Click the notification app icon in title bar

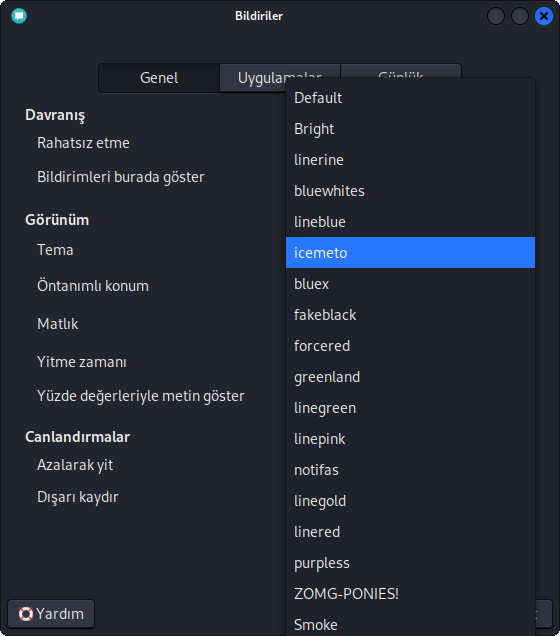pos(19,16)
